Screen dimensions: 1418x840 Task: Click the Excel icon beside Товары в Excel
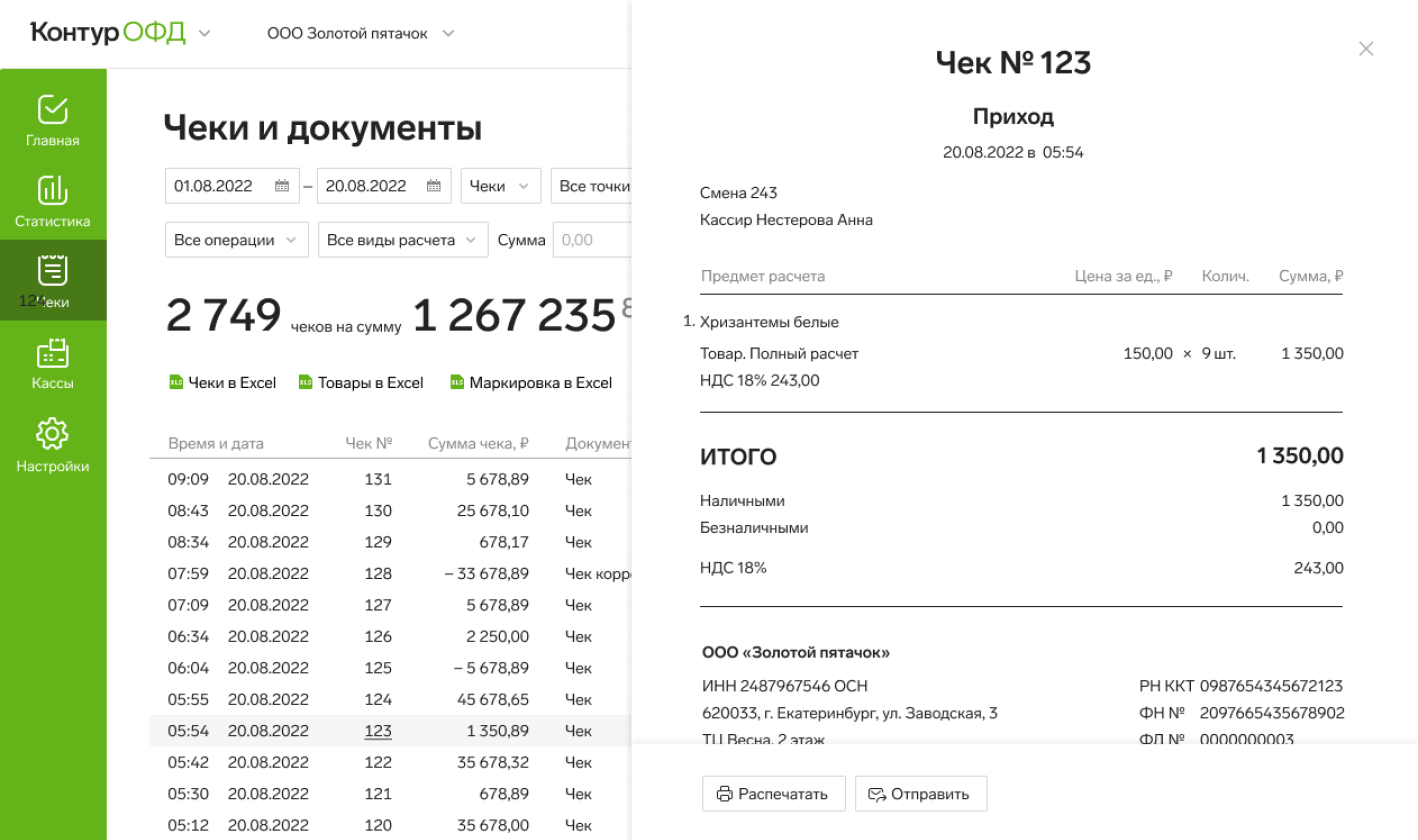[x=306, y=382]
